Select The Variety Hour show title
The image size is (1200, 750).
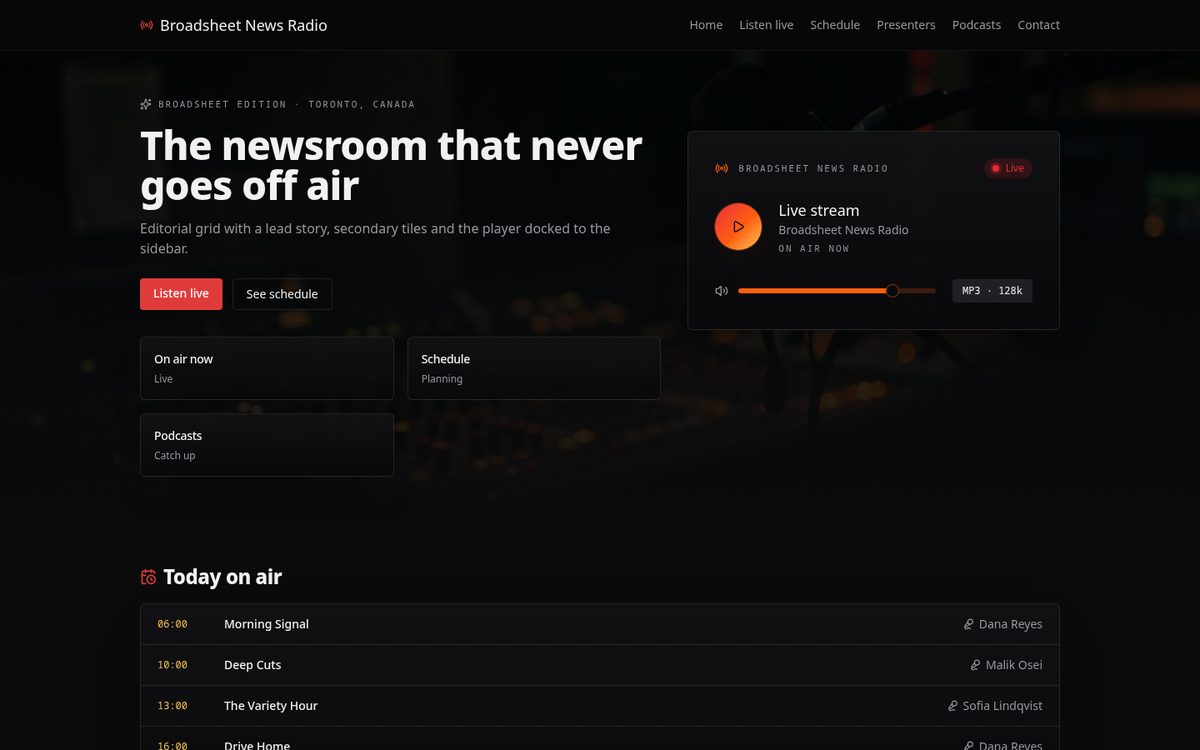pos(271,706)
